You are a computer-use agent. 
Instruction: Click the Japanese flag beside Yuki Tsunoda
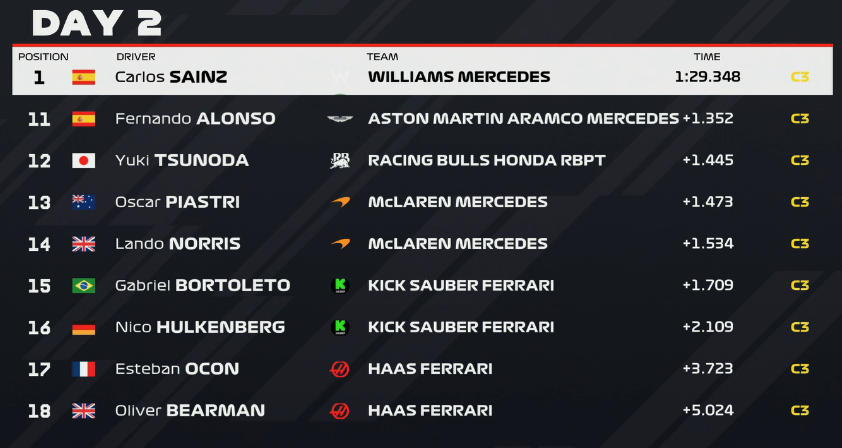point(83,161)
